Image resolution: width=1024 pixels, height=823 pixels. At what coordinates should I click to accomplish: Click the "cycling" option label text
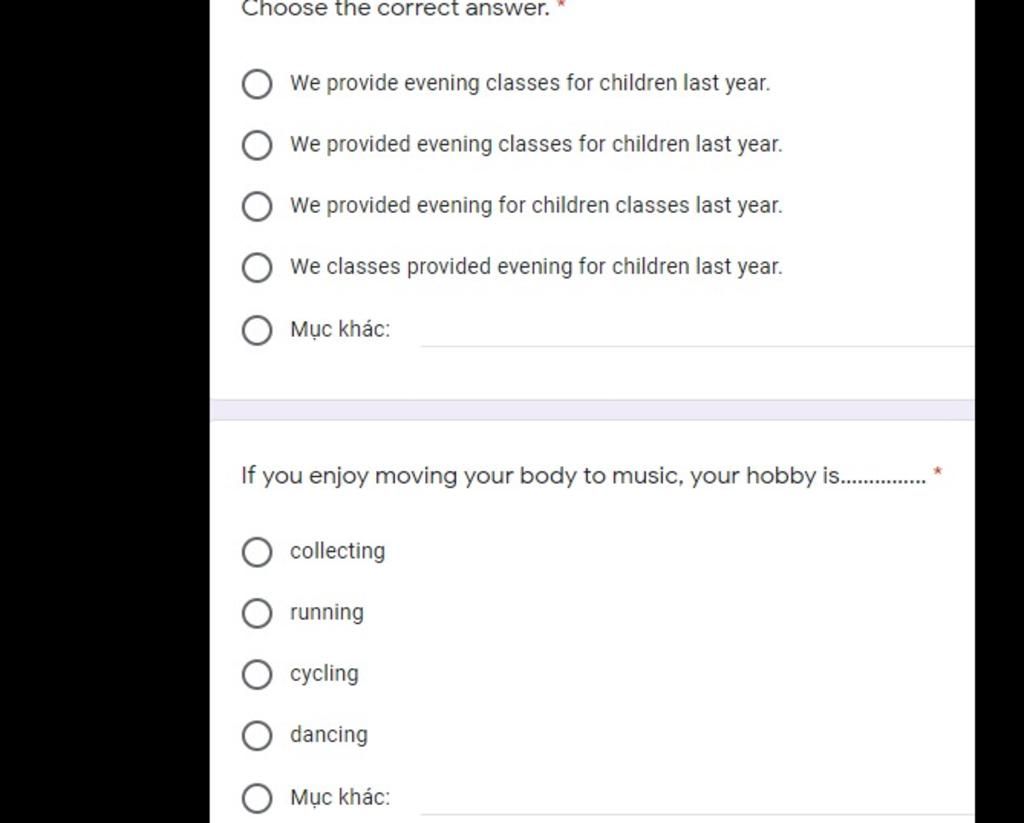324,673
